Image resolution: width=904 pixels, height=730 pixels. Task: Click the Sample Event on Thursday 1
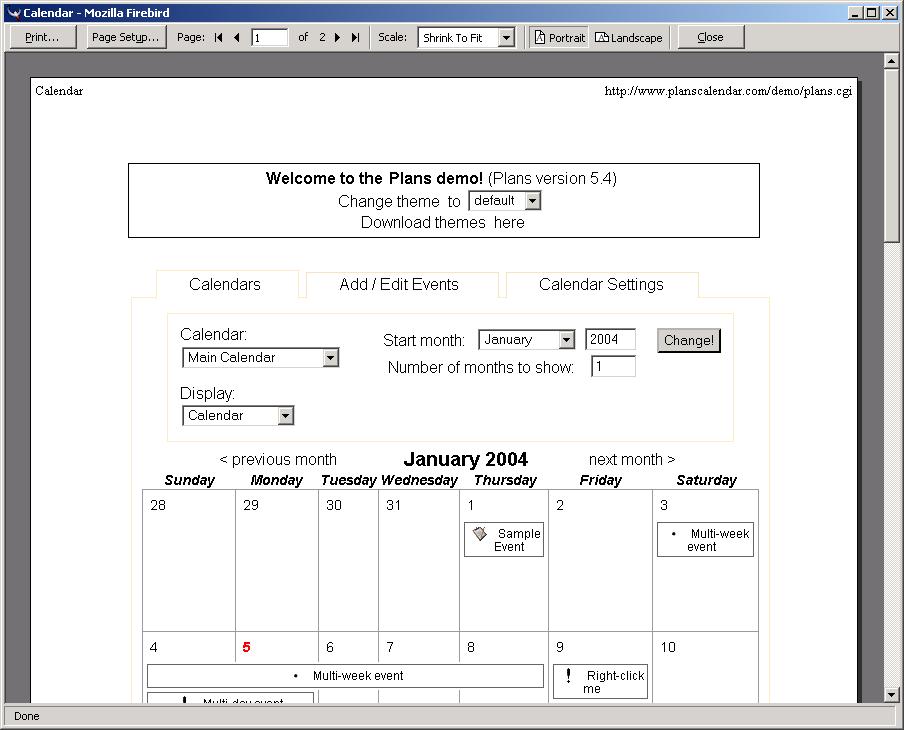click(x=504, y=540)
